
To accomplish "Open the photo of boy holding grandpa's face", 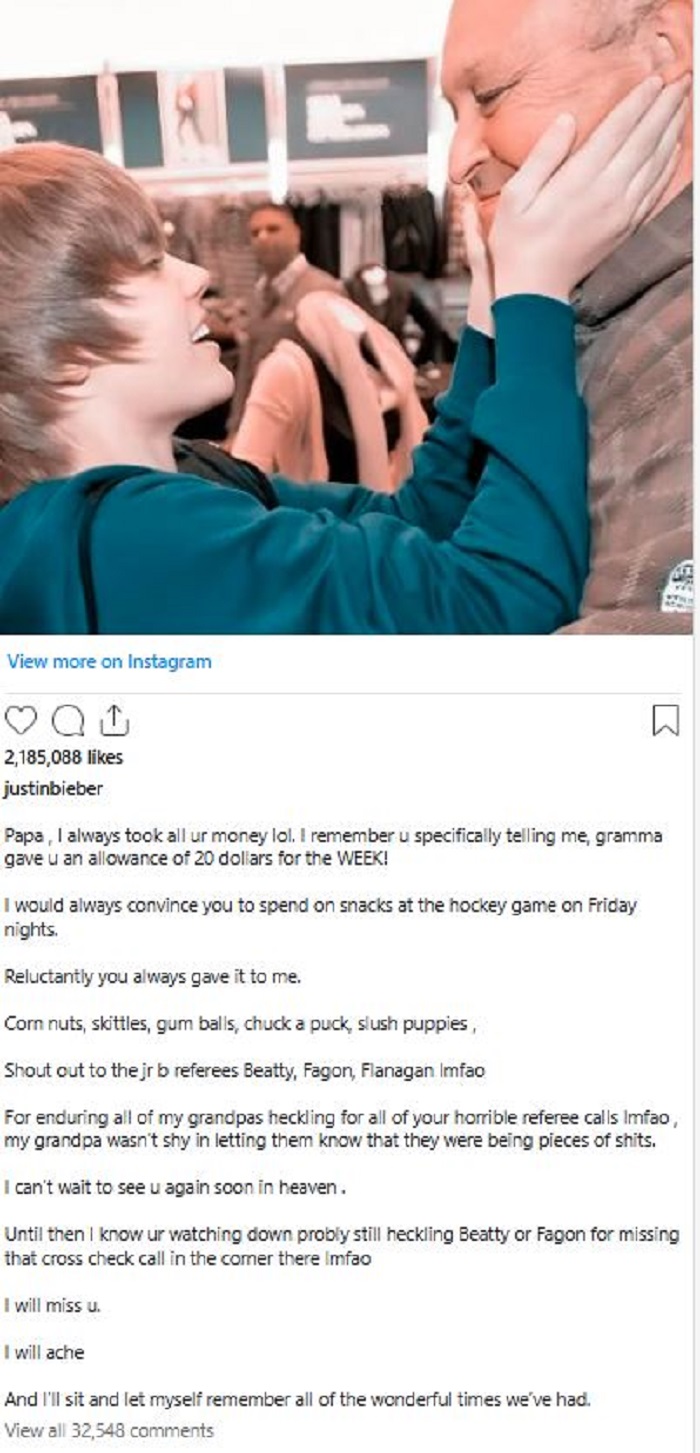I will pos(346,317).
